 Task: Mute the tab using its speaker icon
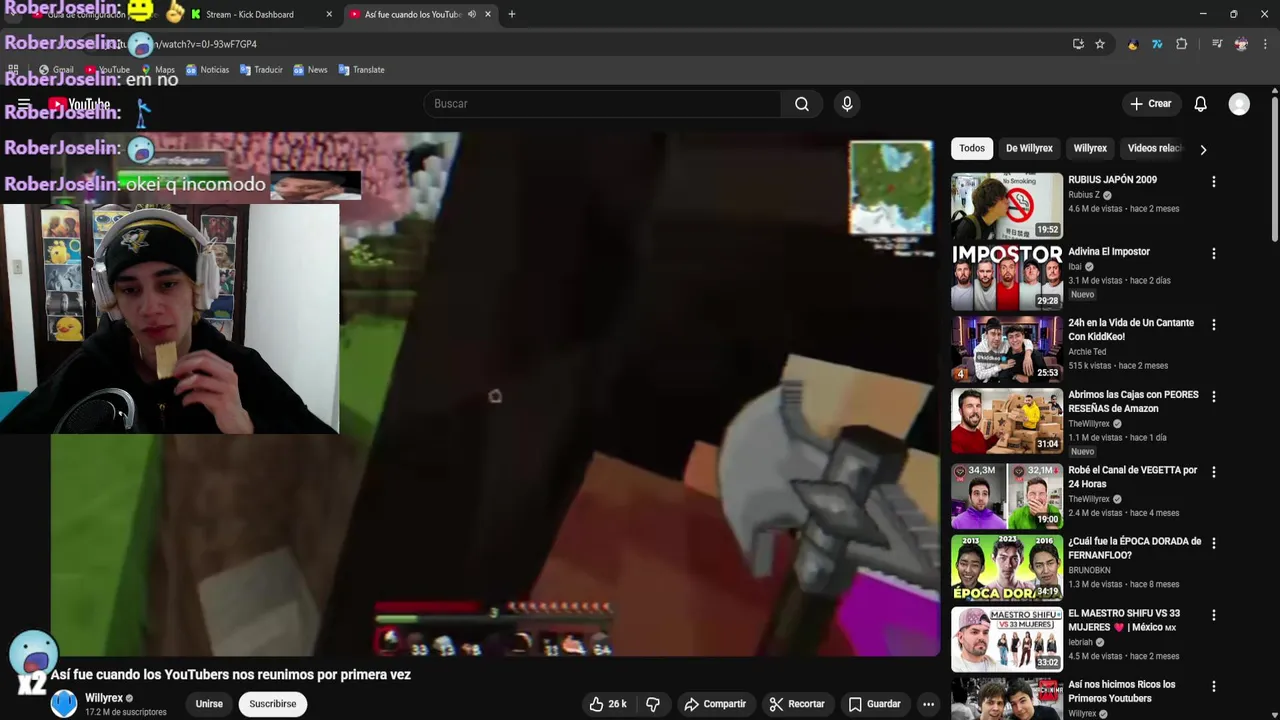(x=471, y=14)
